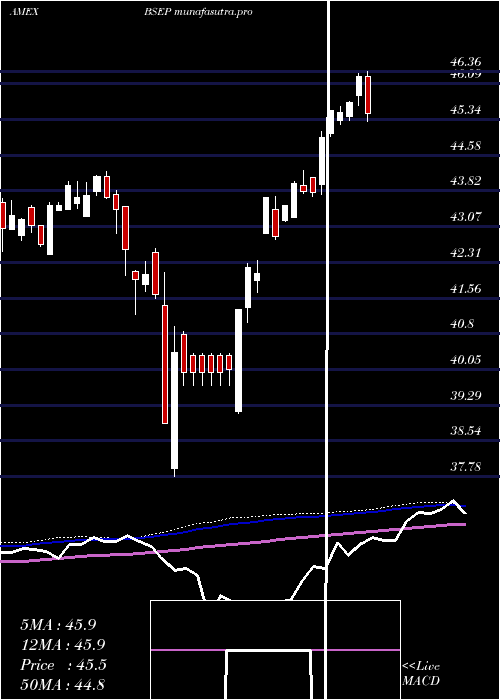
Task: Click the 46.36 price axis label
Action: click(x=465, y=62)
